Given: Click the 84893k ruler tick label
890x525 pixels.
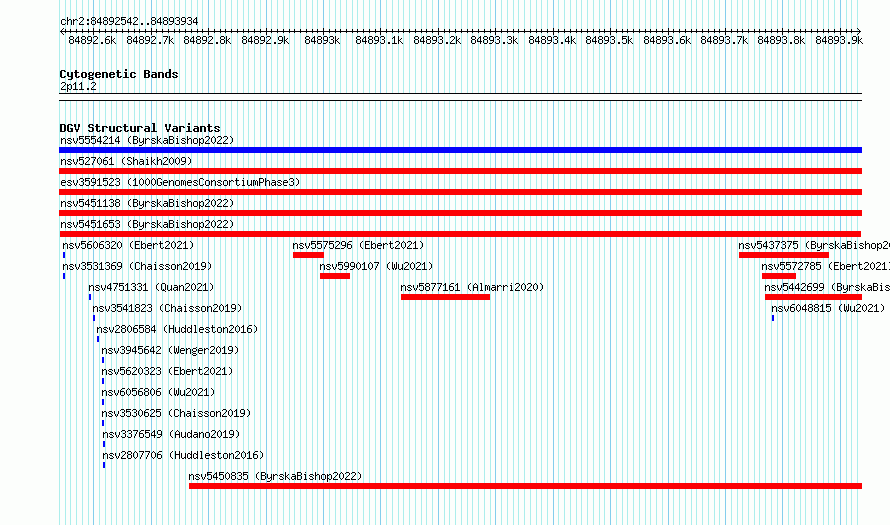Looking at the screenshot, I should tap(322, 40).
